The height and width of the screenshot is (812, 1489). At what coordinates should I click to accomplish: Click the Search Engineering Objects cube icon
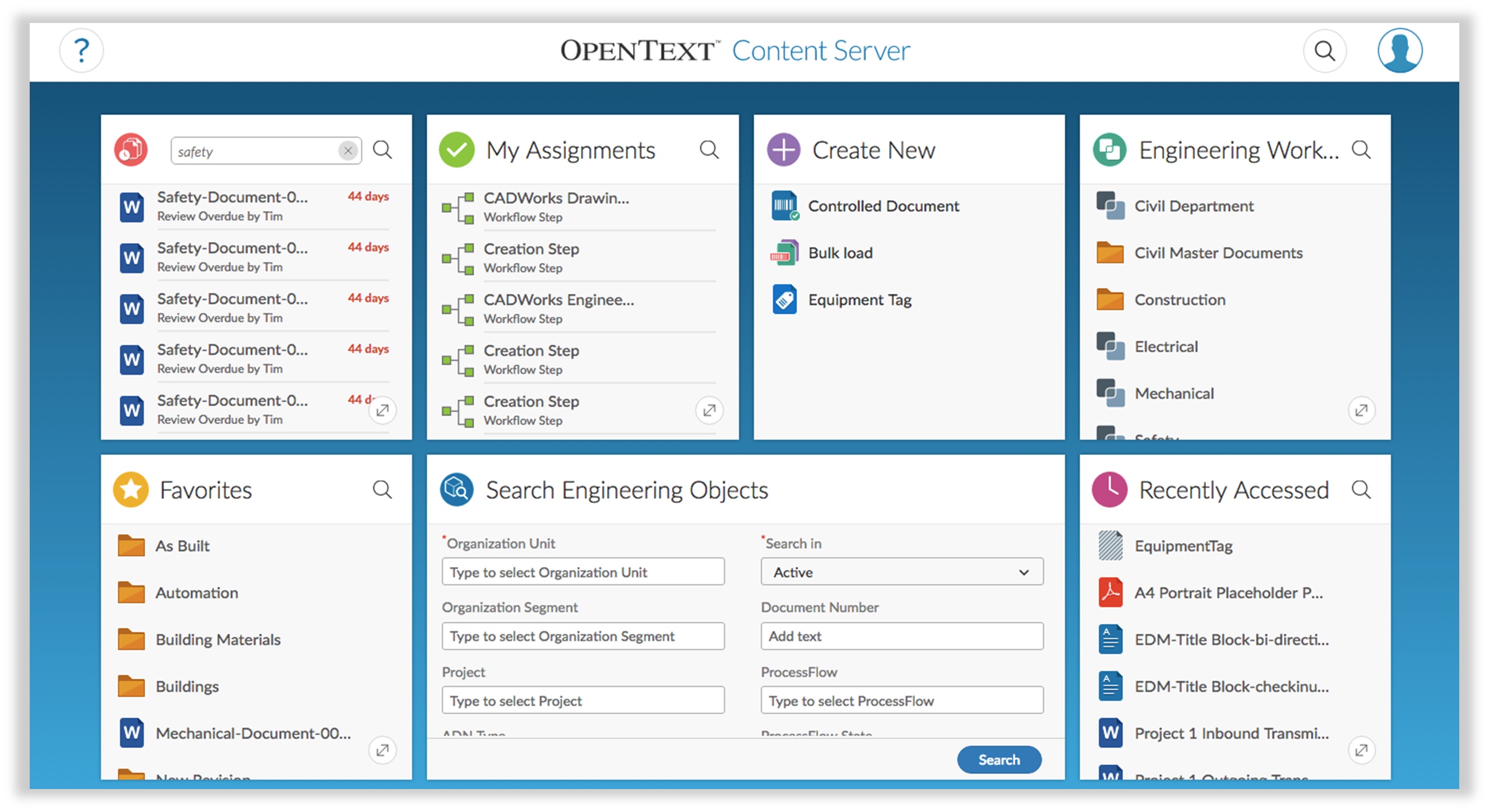(x=457, y=490)
